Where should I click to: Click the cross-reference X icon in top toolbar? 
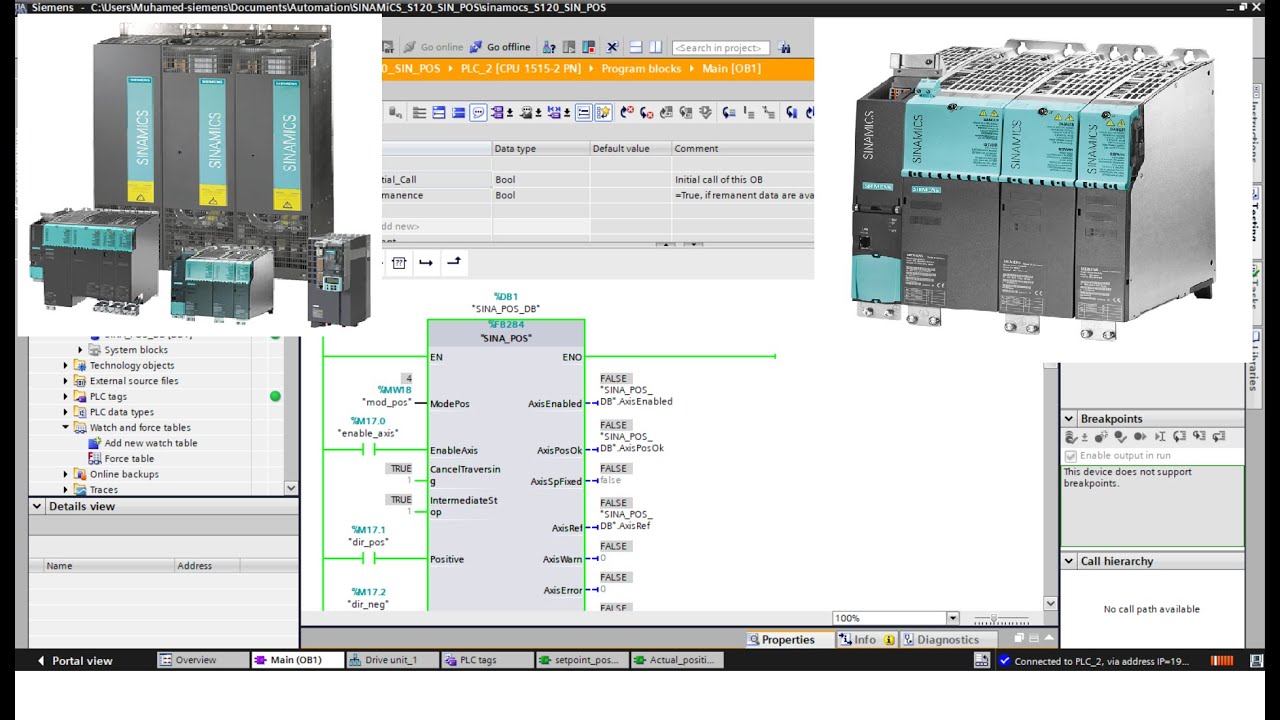pyautogui.click(x=612, y=47)
